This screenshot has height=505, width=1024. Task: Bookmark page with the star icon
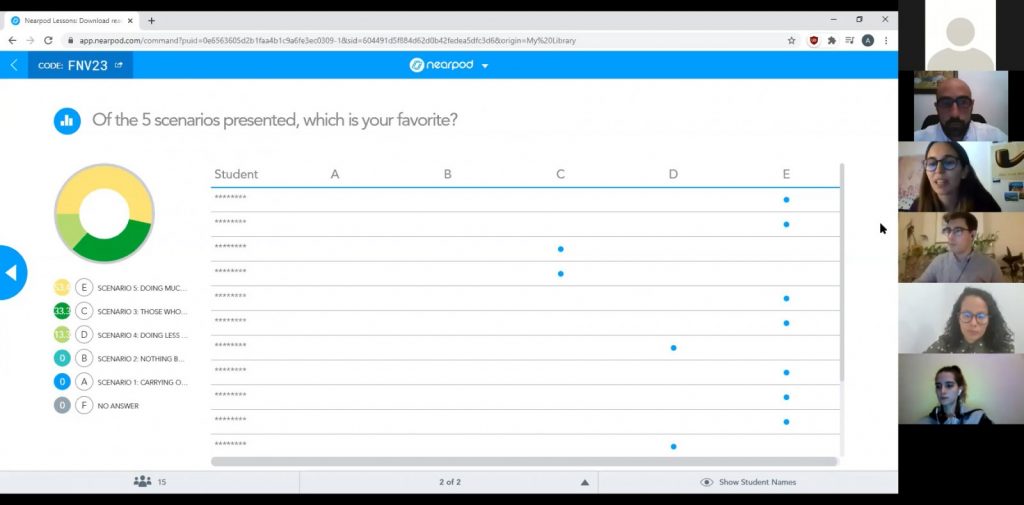point(792,41)
